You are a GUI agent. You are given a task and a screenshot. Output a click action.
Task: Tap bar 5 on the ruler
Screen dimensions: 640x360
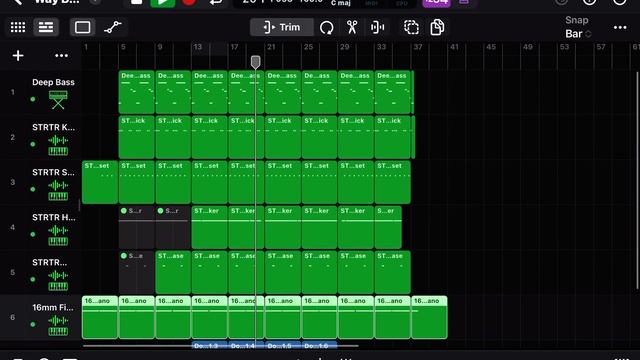click(x=123, y=47)
